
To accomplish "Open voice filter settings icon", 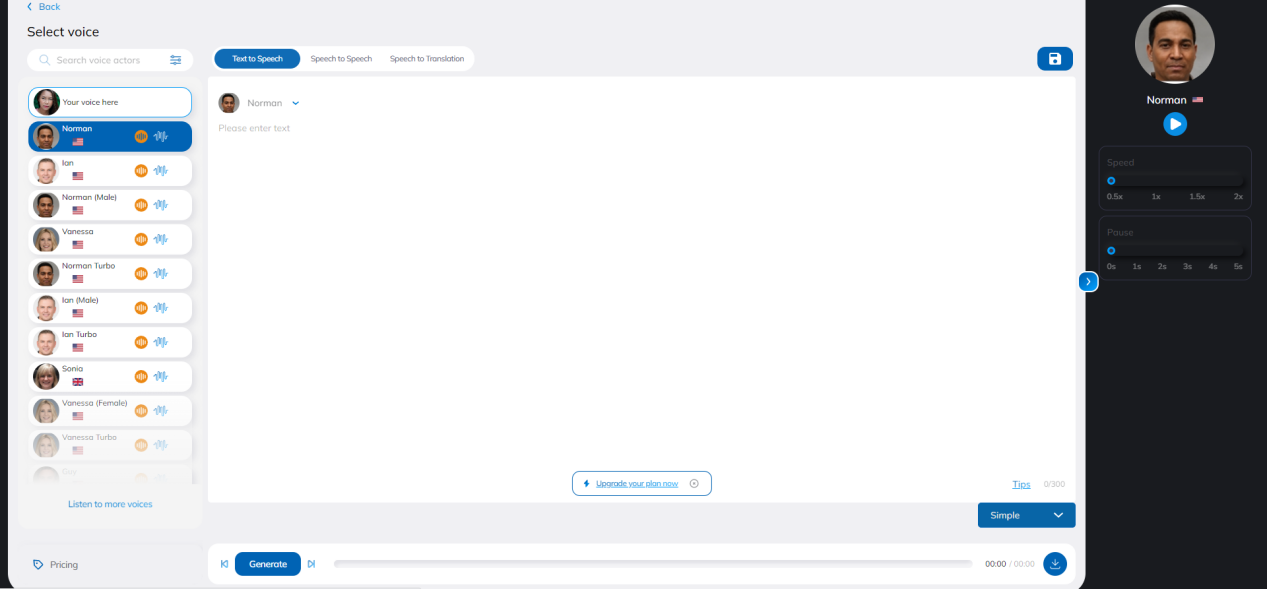I will [176, 60].
